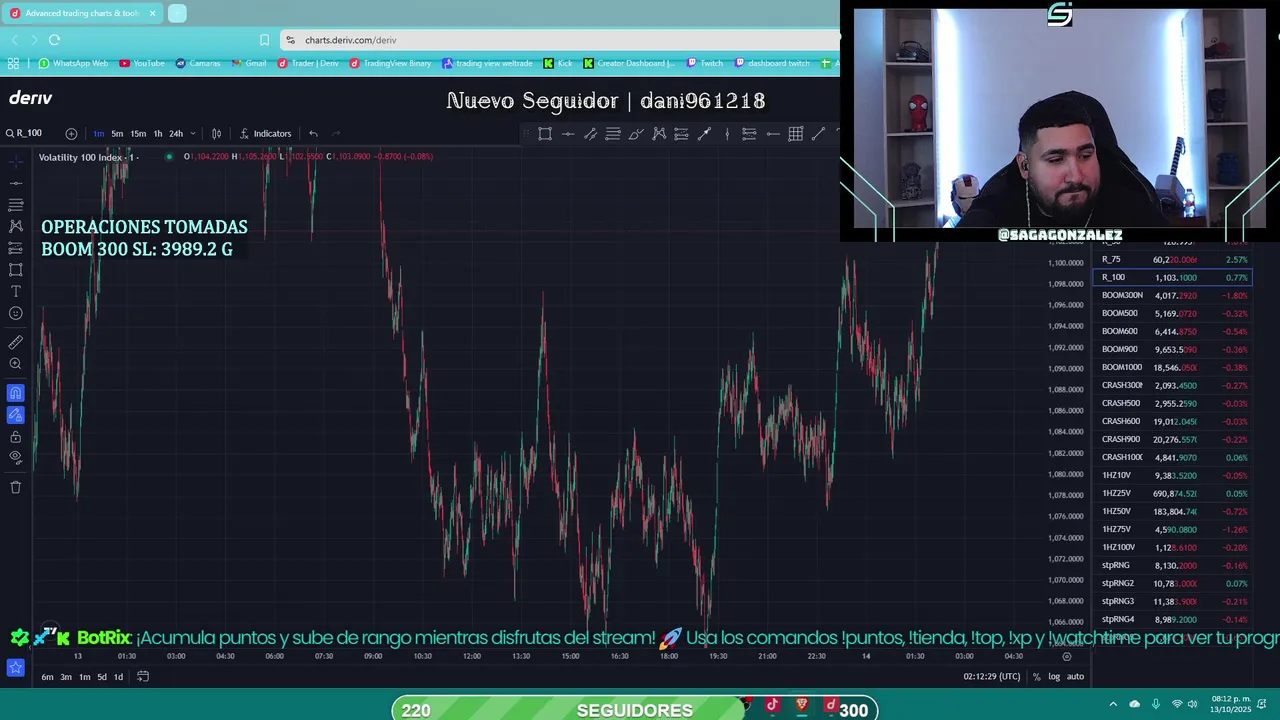Open the WhatsApp Web bookmark
The height and width of the screenshot is (720, 1280).
coord(73,63)
